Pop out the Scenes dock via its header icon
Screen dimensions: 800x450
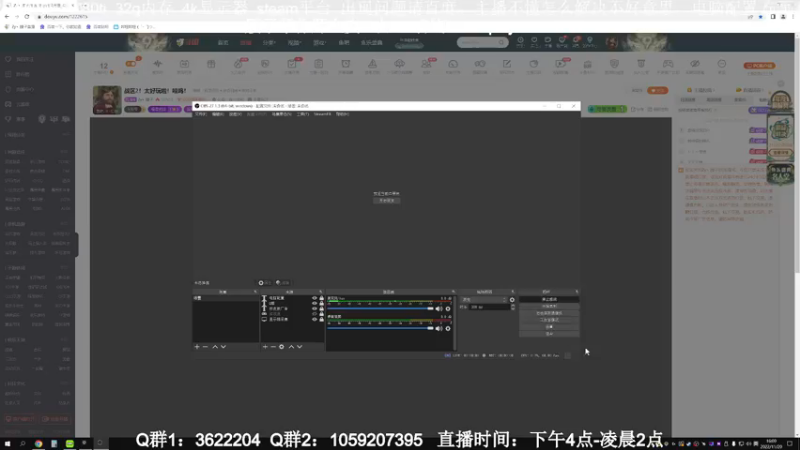pyautogui.click(x=256, y=292)
